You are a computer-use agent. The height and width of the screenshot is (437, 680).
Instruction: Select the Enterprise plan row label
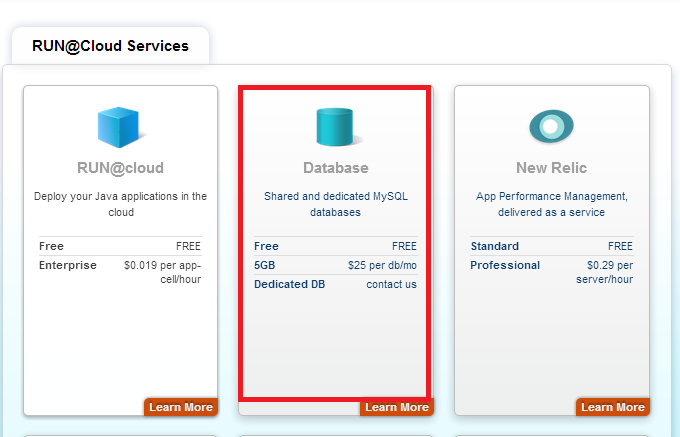[x=68, y=265]
